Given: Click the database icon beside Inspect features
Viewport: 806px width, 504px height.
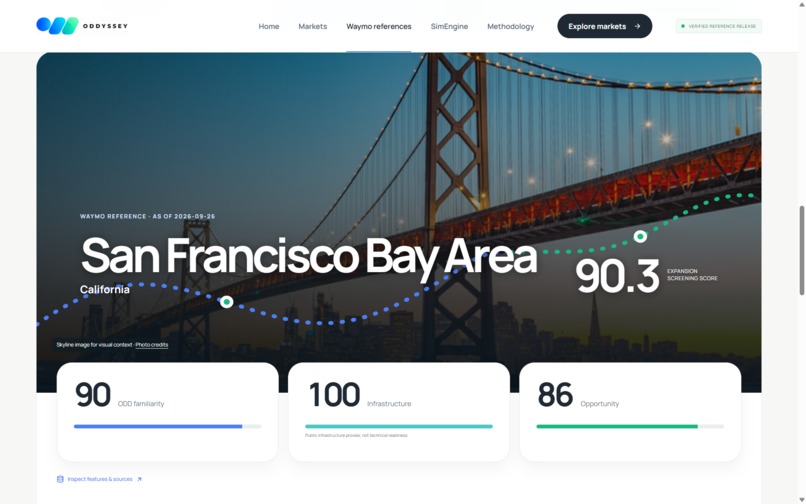Looking at the screenshot, I should 60,479.
